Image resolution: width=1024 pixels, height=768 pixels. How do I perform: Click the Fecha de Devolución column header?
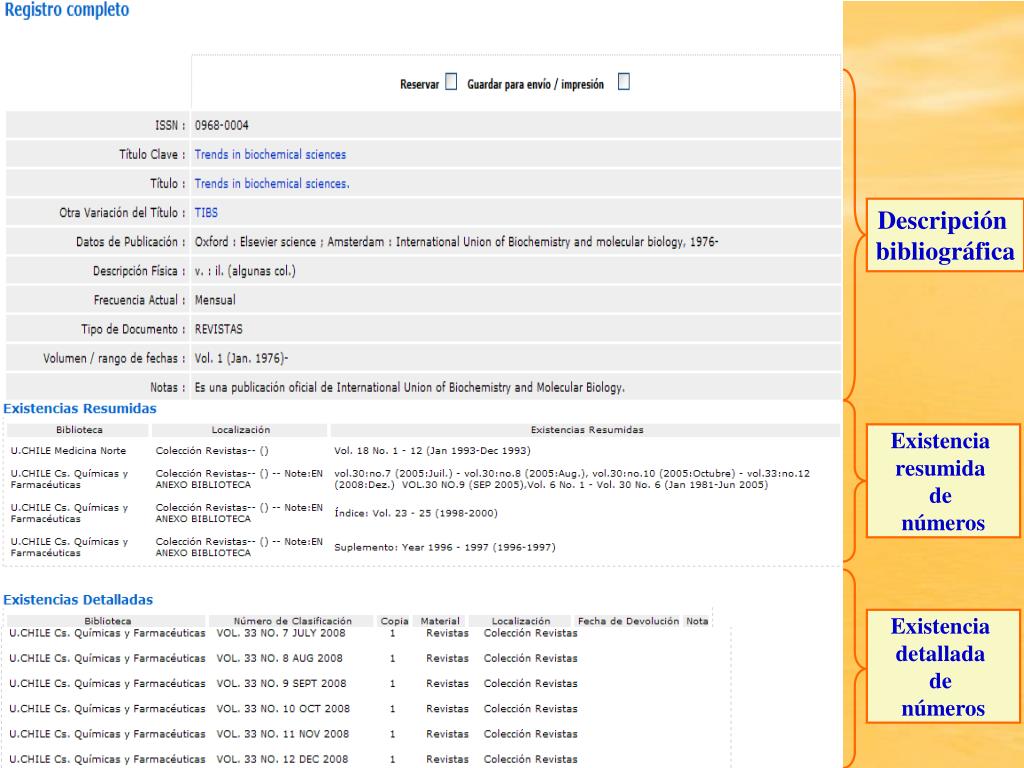[628, 621]
